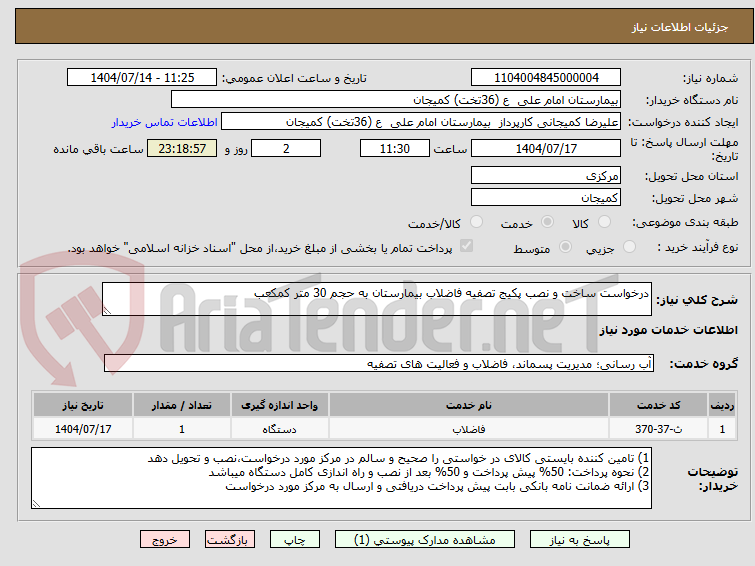755x566 pixels.
Task: Click the توضیحات خریدار text area
Action: click(341, 478)
